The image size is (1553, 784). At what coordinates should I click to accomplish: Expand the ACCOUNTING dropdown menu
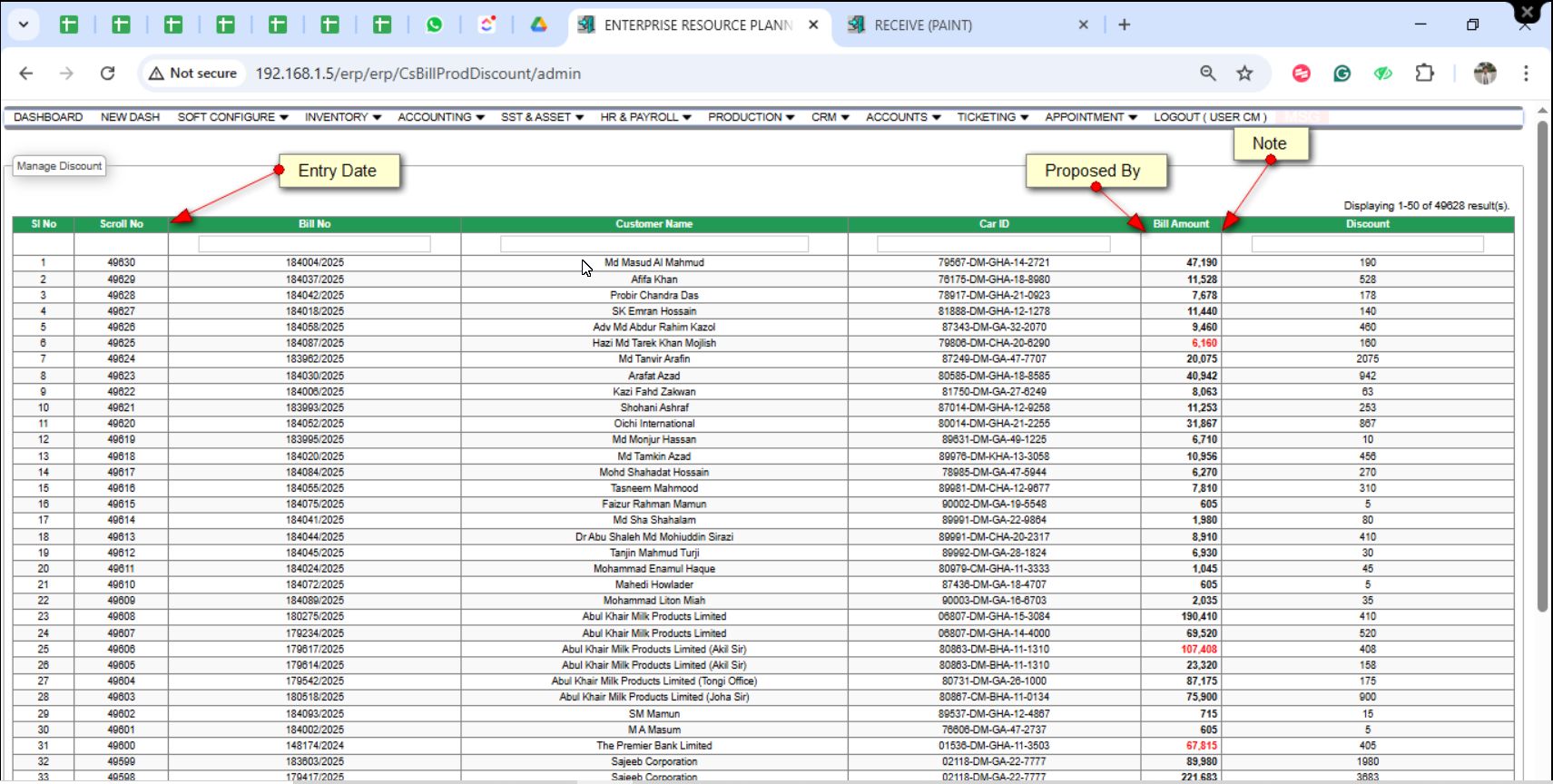pos(440,117)
